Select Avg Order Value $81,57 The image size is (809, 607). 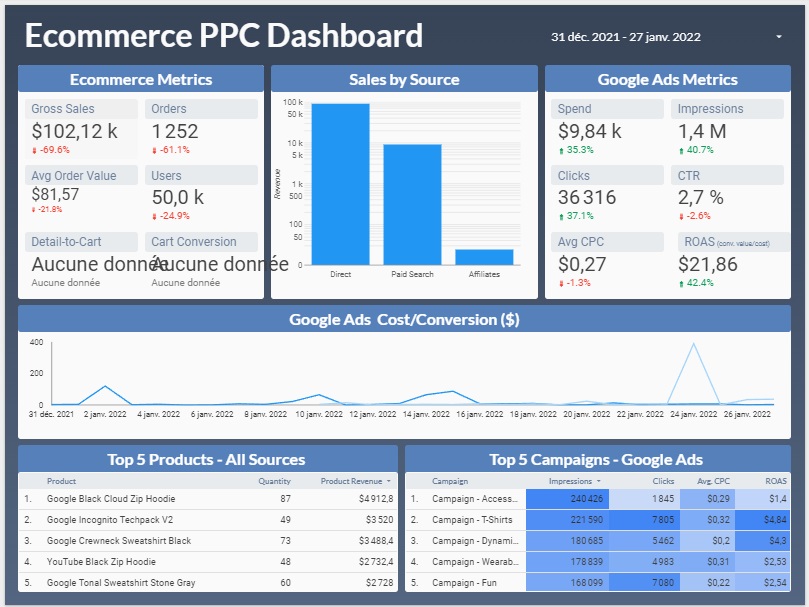(55, 194)
